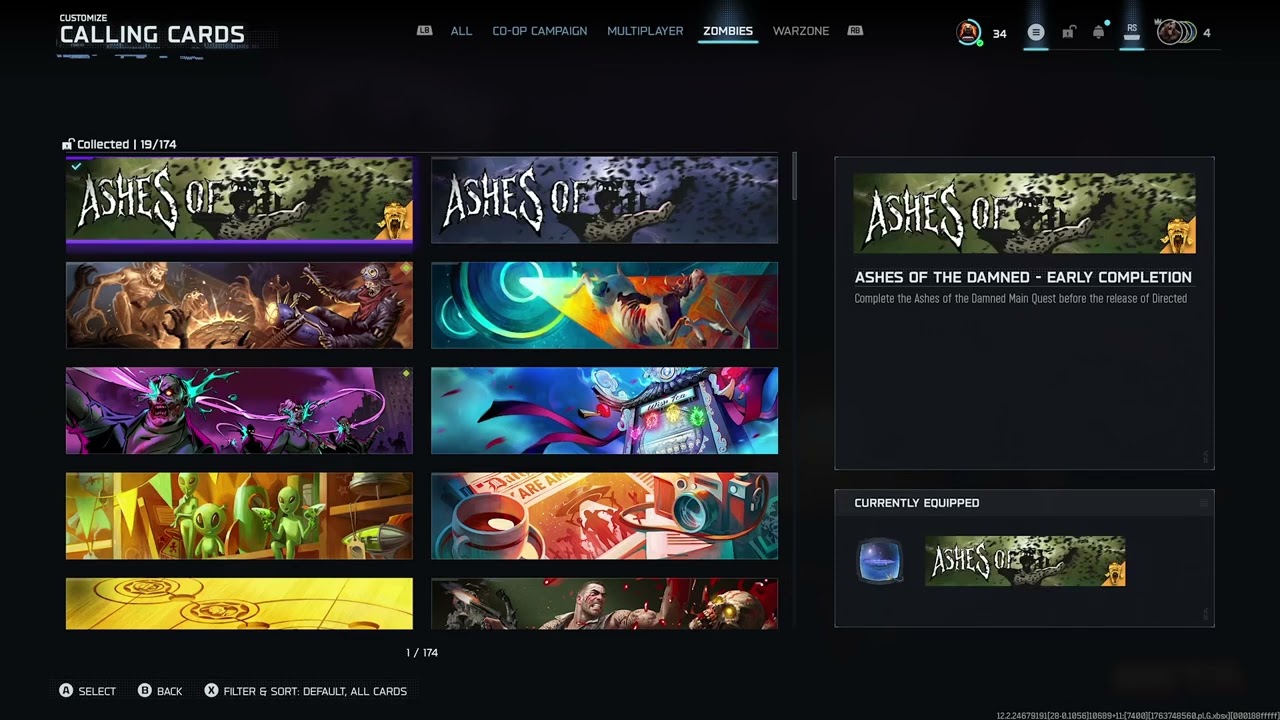Click the RB bumper icon
The width and height of the screenshot is (1280, 720).
coord(855,31)
